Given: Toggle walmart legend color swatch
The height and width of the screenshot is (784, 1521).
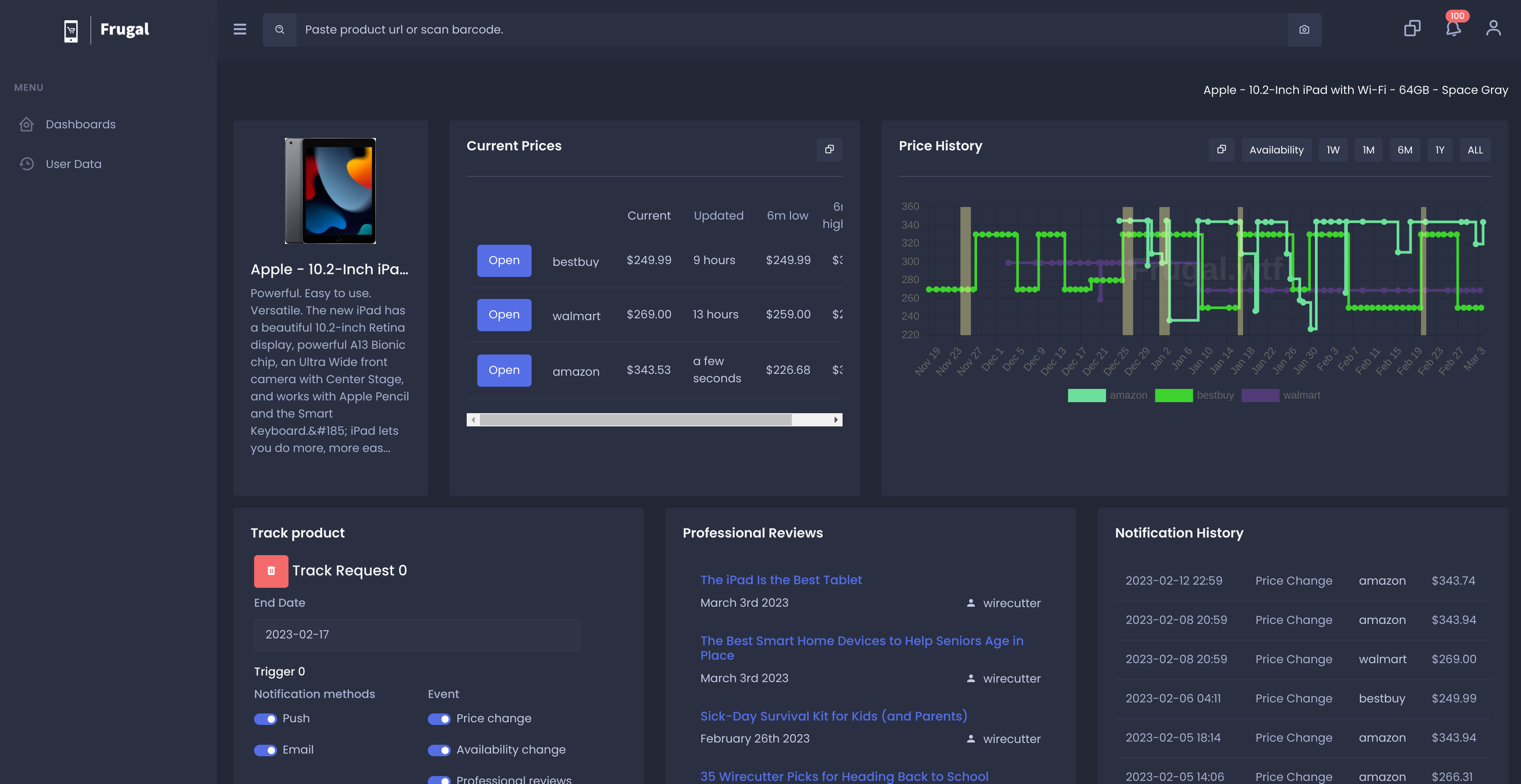Looking at the screenshot, I should tap(1260, 396).
